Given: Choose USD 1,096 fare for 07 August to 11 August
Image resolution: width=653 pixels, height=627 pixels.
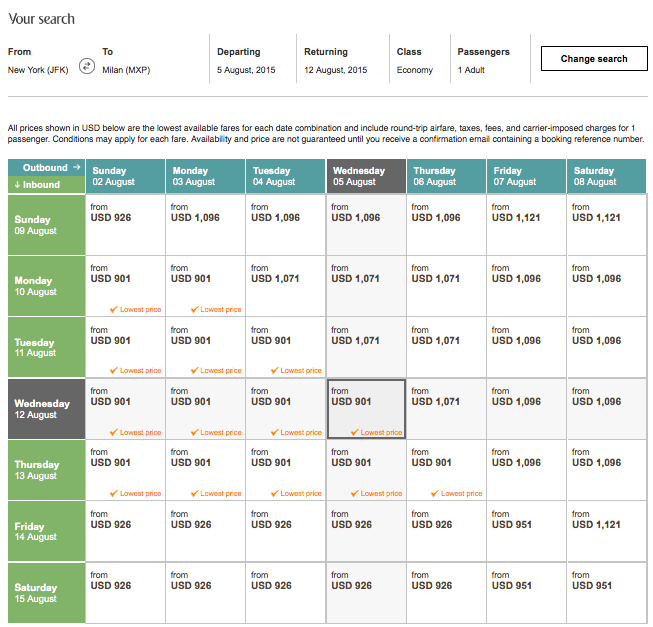Looking at the screenshot, I should (x=526, y=347).
